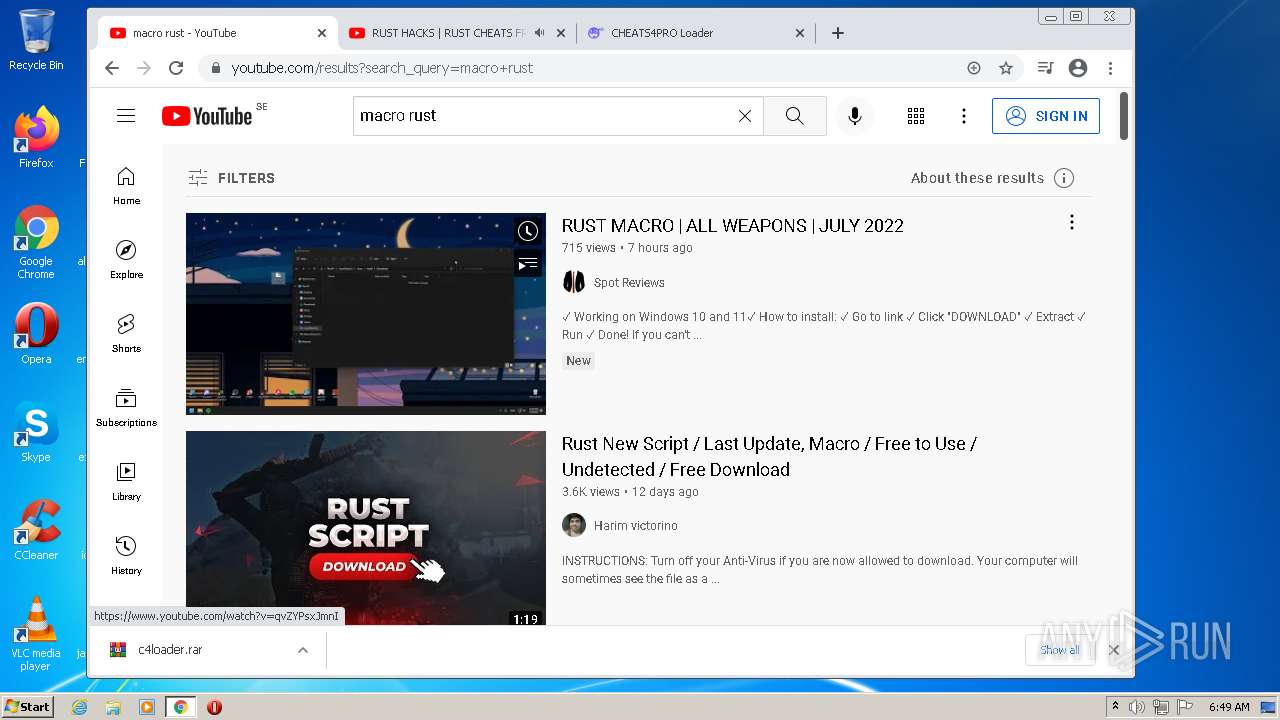Viewport: 1280px width, 720px height.
Task: Open Opera from the taskbar
Action: point(214,707)
